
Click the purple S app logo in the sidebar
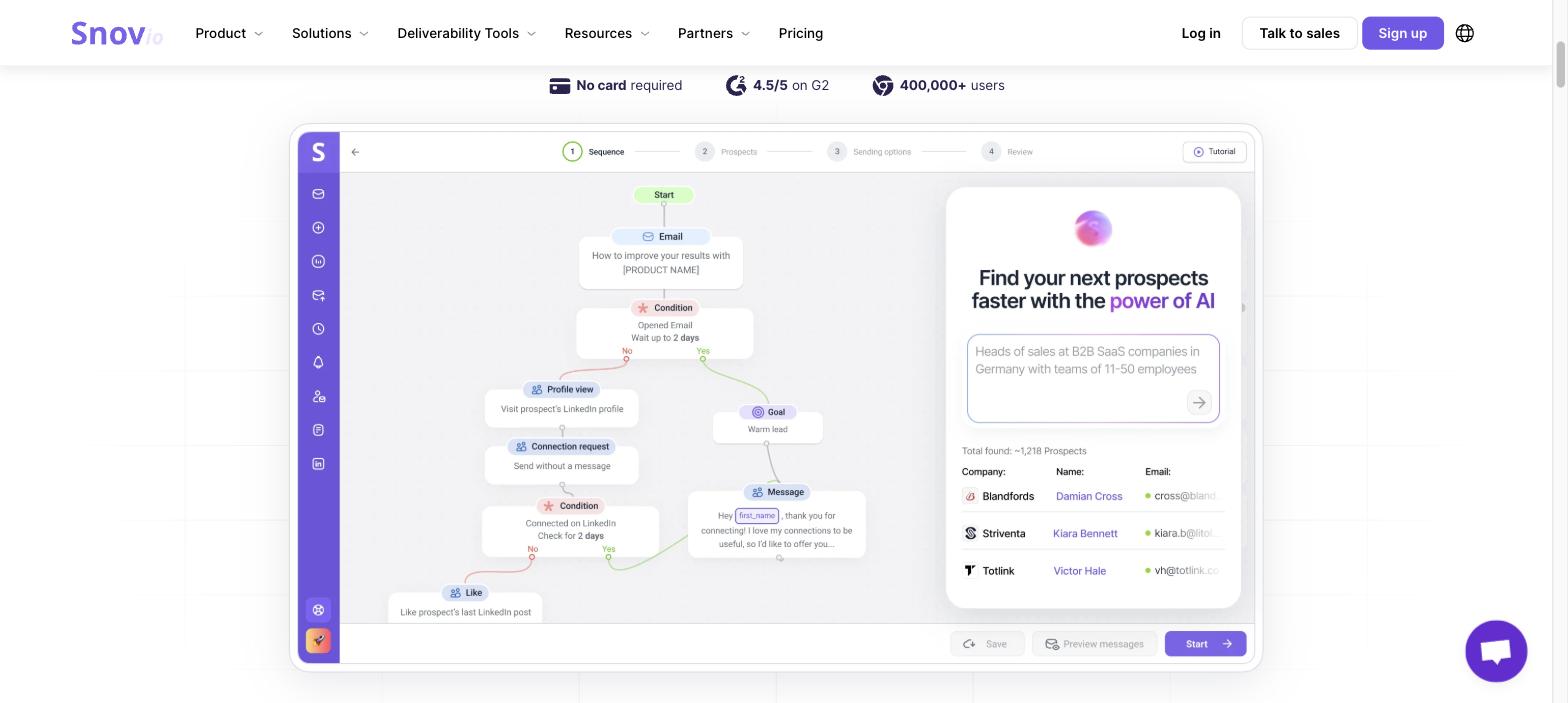coord(318,152)
